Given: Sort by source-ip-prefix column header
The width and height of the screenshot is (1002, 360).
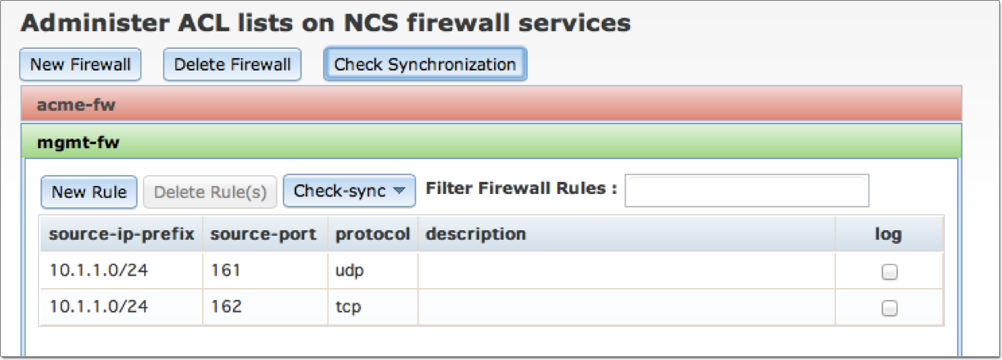Looking at the screenshot, I should tap(121, 234).
